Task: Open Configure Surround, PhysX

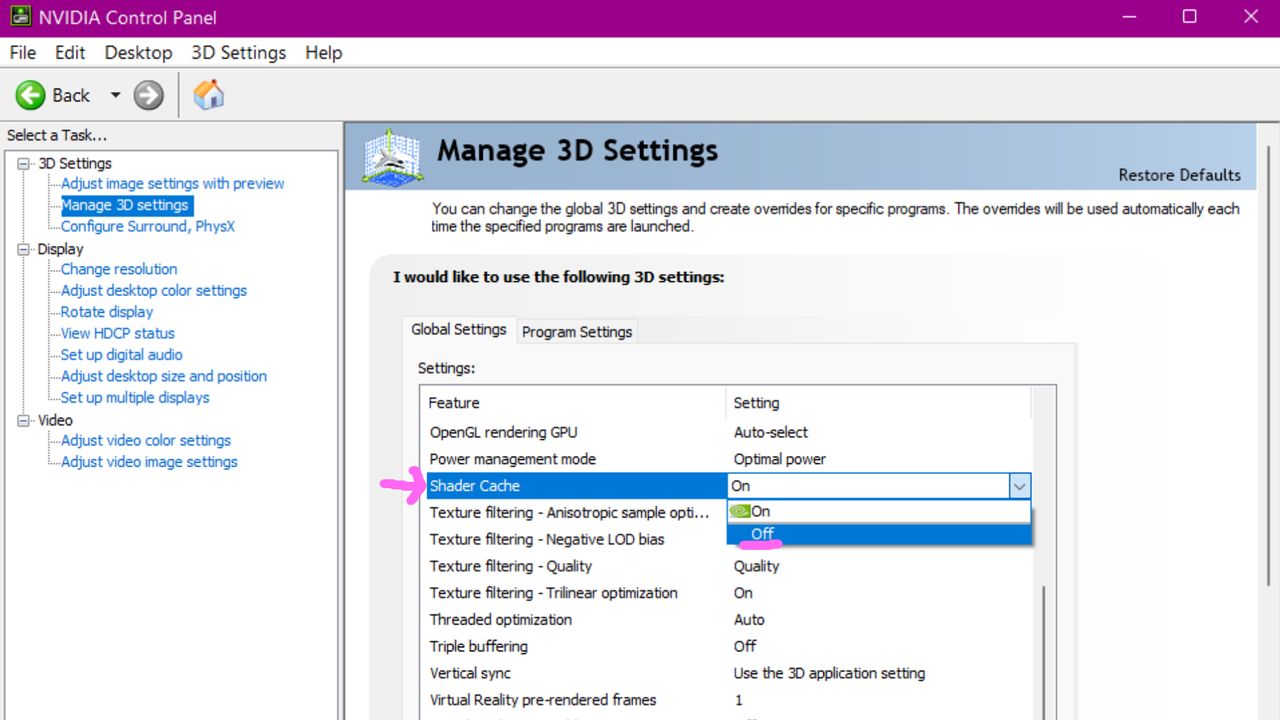Action: (x=148, y=226)
